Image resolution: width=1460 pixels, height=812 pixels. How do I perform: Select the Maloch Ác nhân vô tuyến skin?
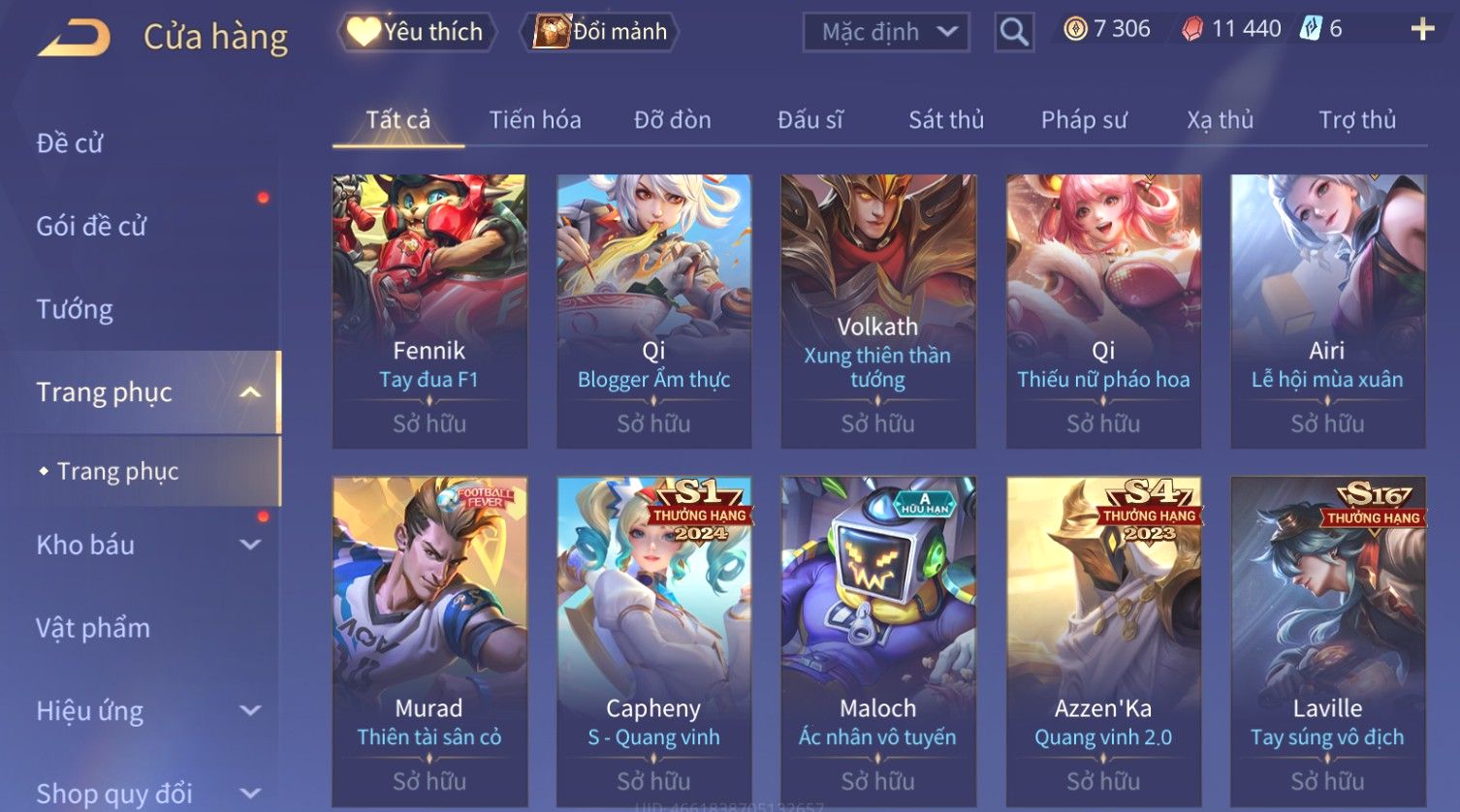878,641
